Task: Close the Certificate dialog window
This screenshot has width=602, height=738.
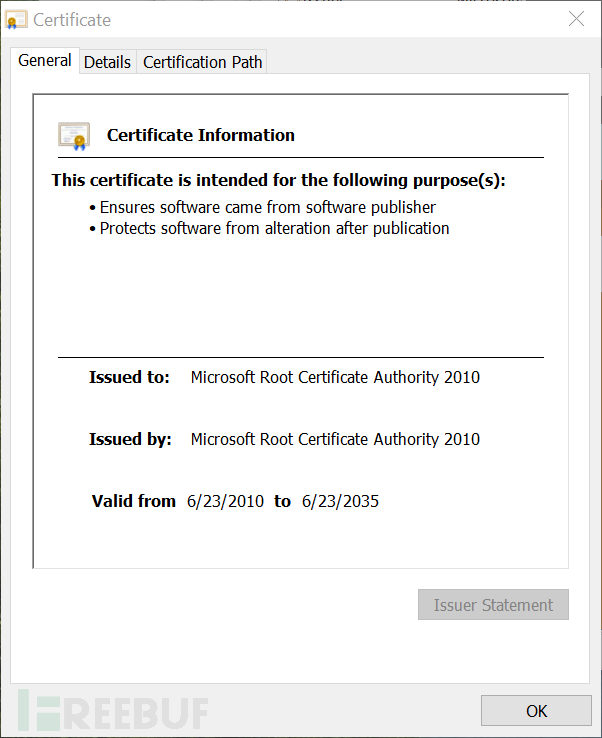Action: 576,19
